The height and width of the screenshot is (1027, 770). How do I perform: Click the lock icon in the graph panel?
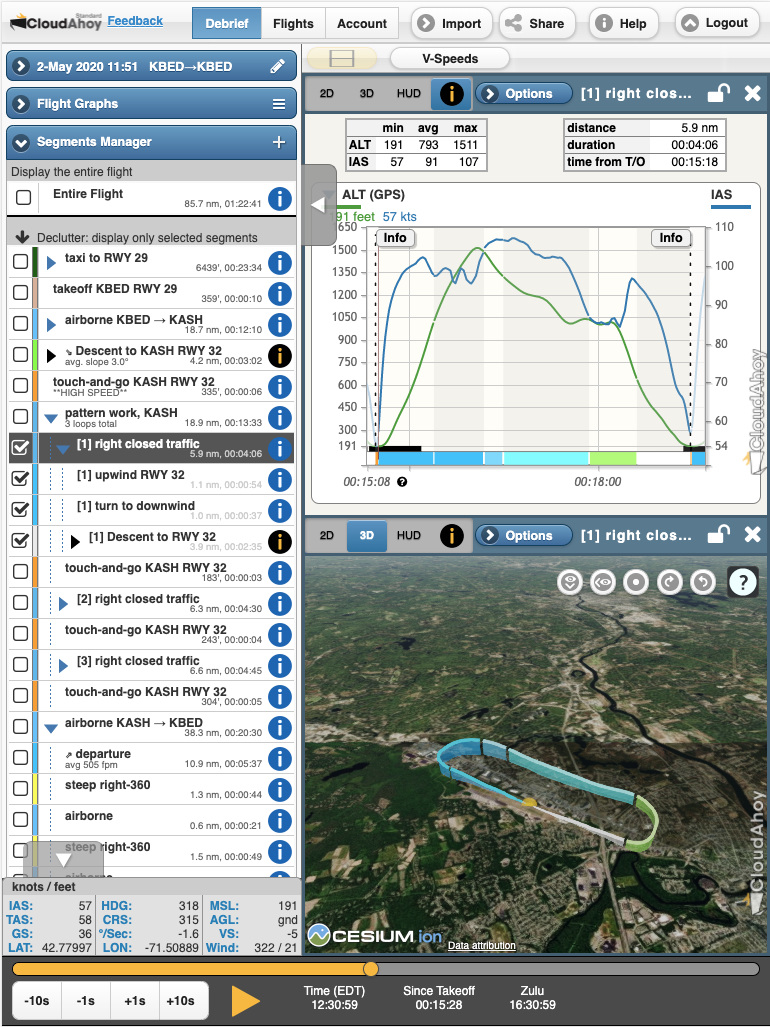(x=718, y=94)
